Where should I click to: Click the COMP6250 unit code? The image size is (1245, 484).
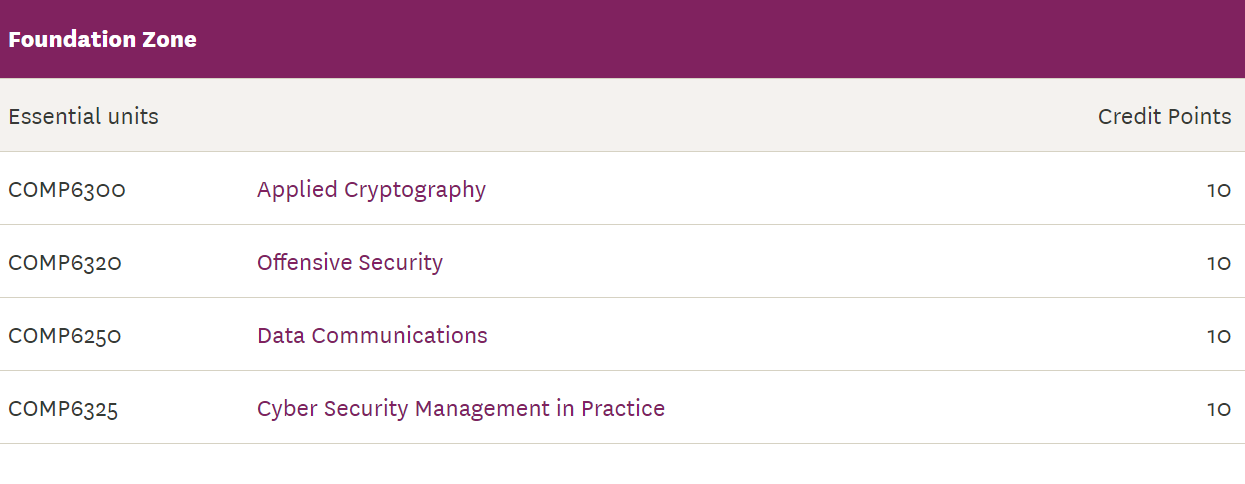point(65,336)
